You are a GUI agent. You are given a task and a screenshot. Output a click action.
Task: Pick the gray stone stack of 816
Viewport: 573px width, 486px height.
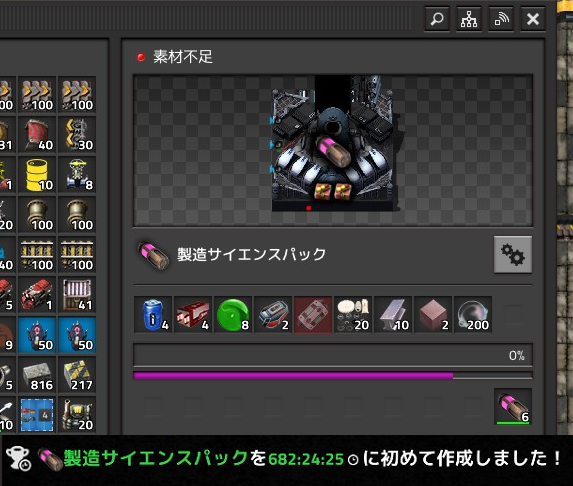(37, 375)
